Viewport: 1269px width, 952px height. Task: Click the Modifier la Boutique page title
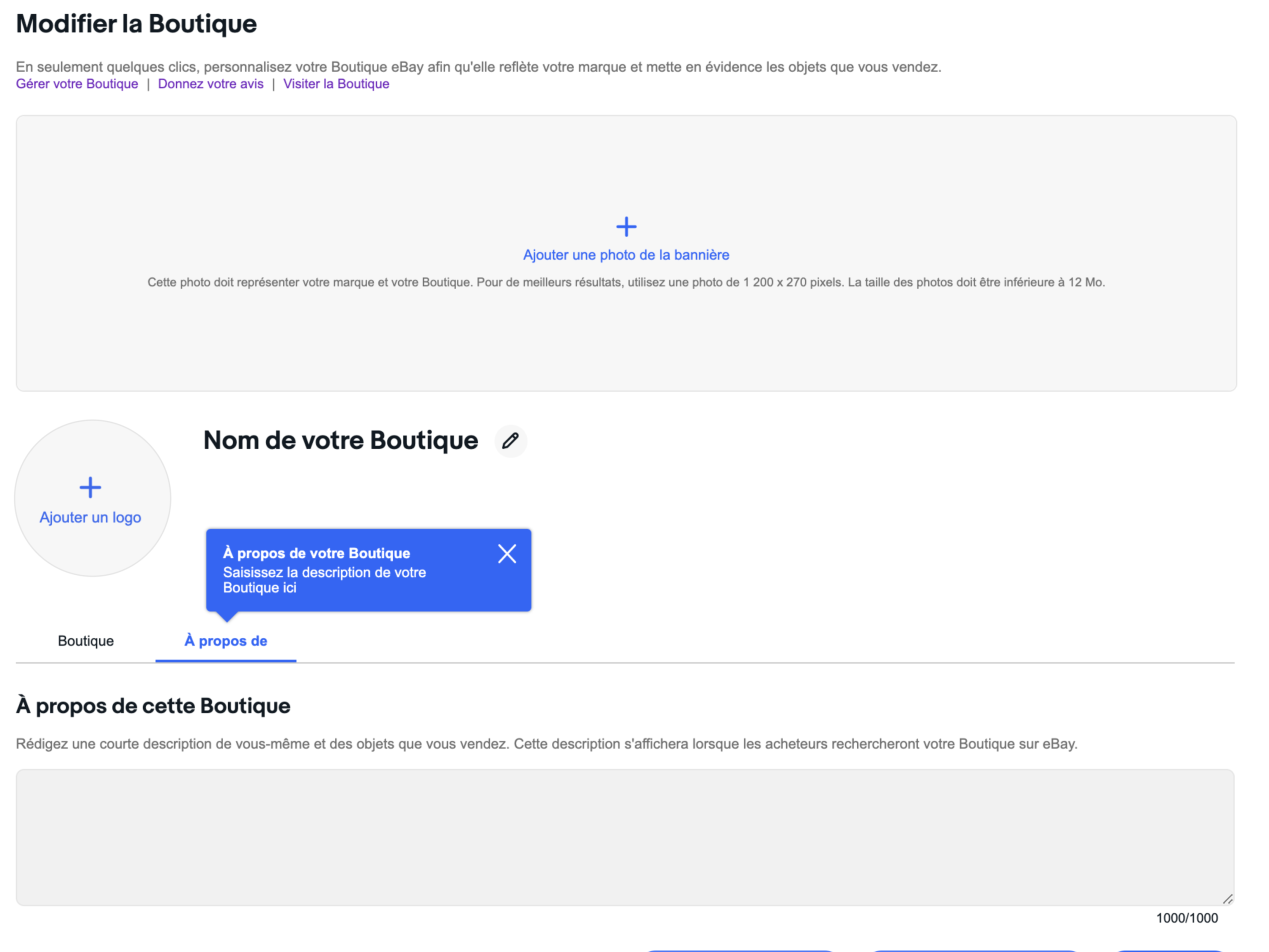click(x=137, y=24)
